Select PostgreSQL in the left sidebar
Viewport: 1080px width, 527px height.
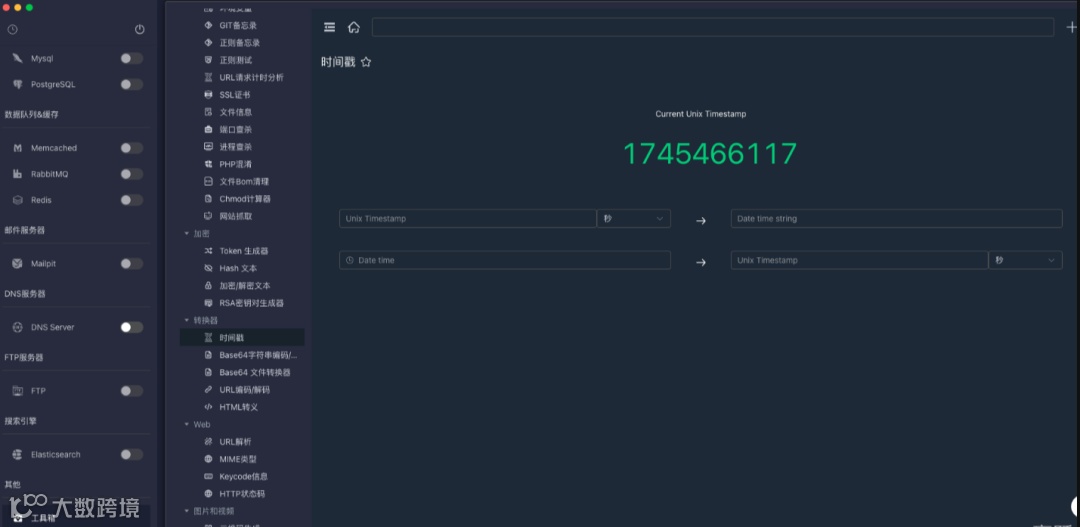tap(53, 84)
